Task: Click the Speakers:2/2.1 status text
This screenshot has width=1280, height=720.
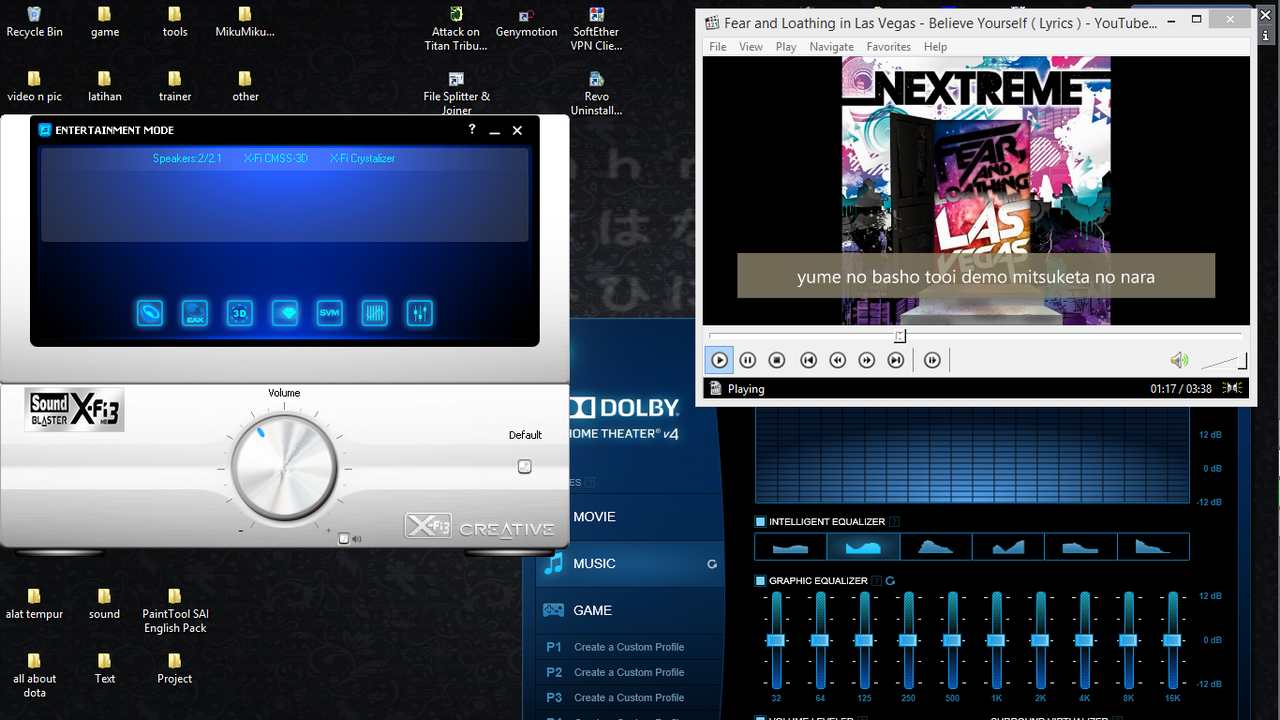Action: (187, 158)
